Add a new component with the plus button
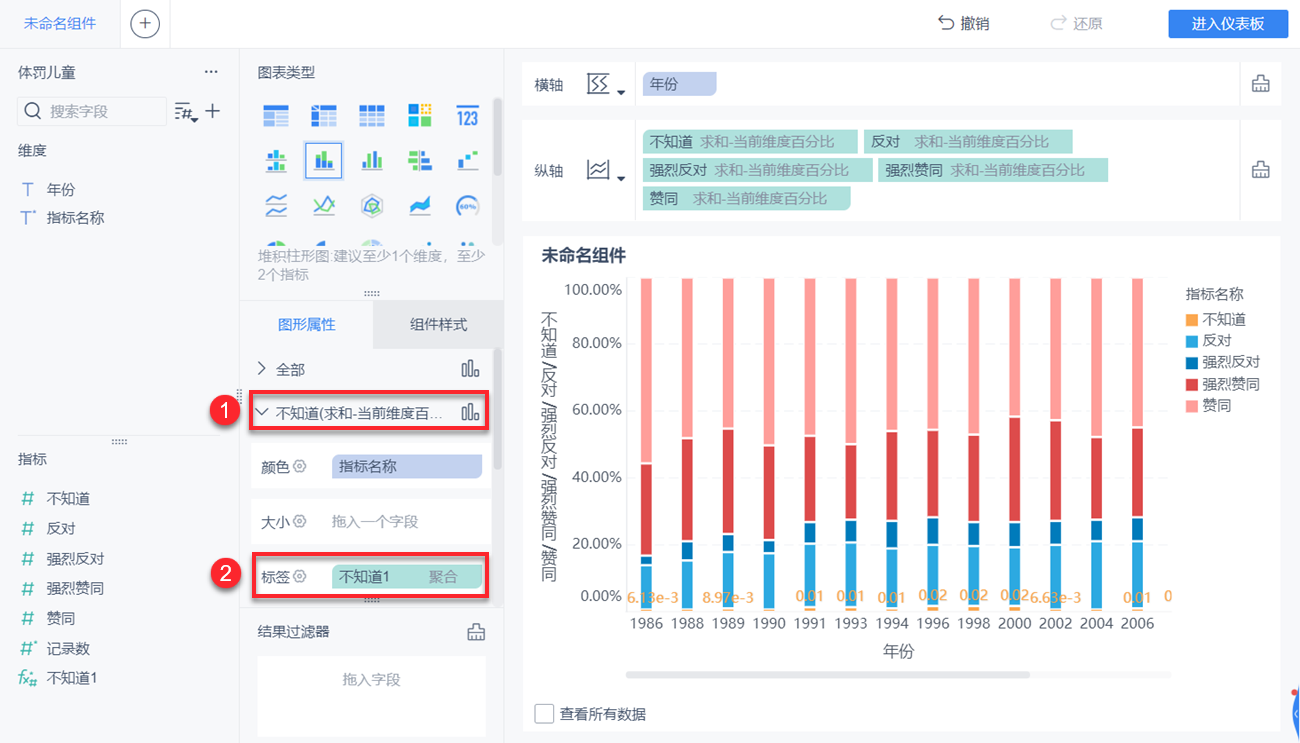This screenshot has width=1300, height=743. (x=145, y=24)
